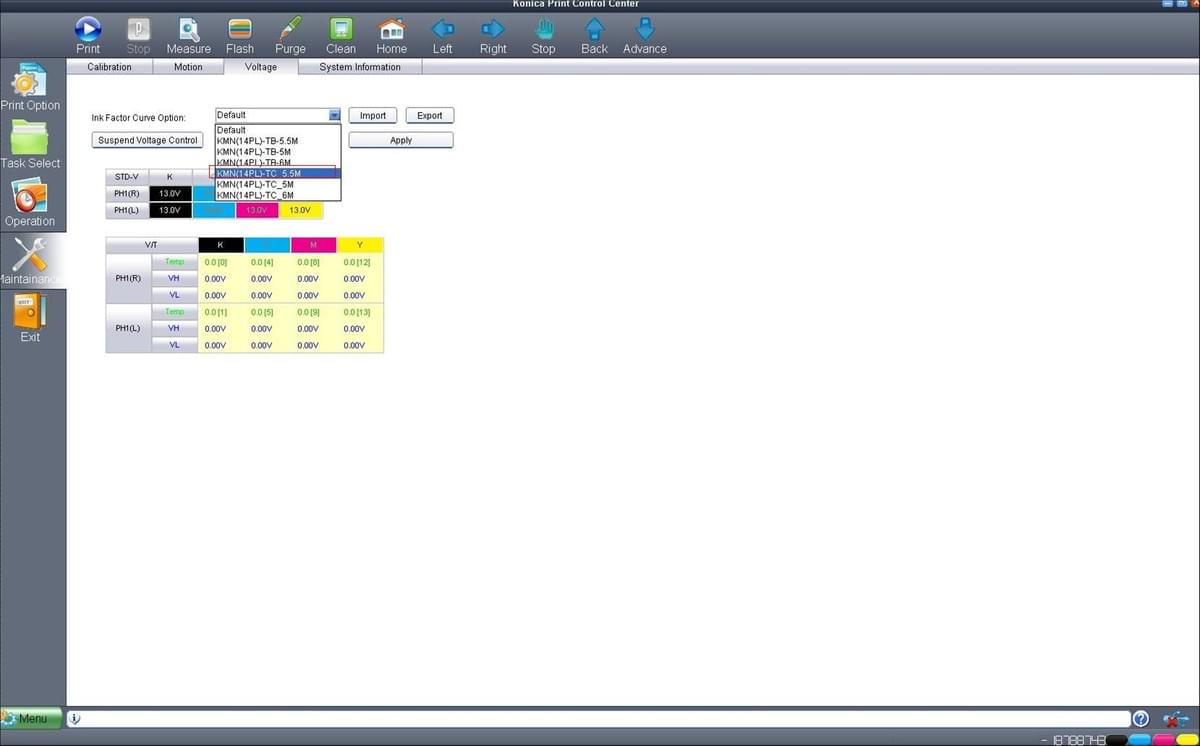Click the yellow Y header in V/T table
1200x746 pixels.
point(360,245)
